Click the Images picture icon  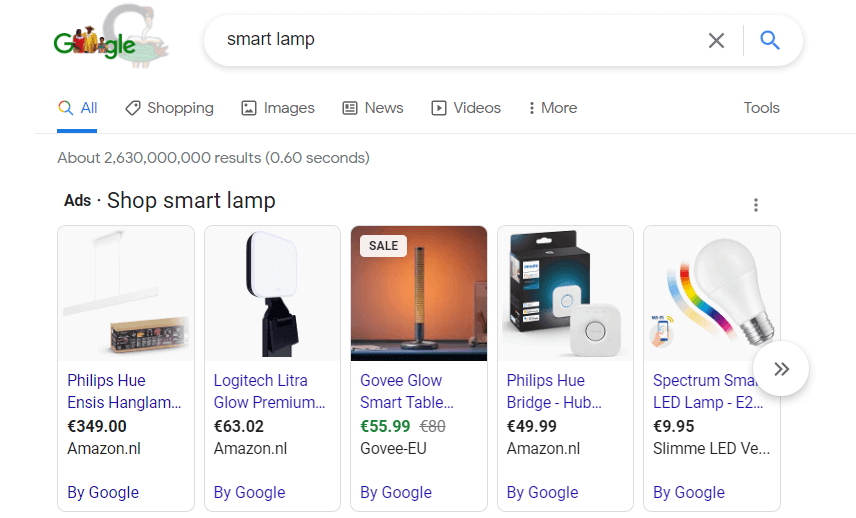[249, 108]
